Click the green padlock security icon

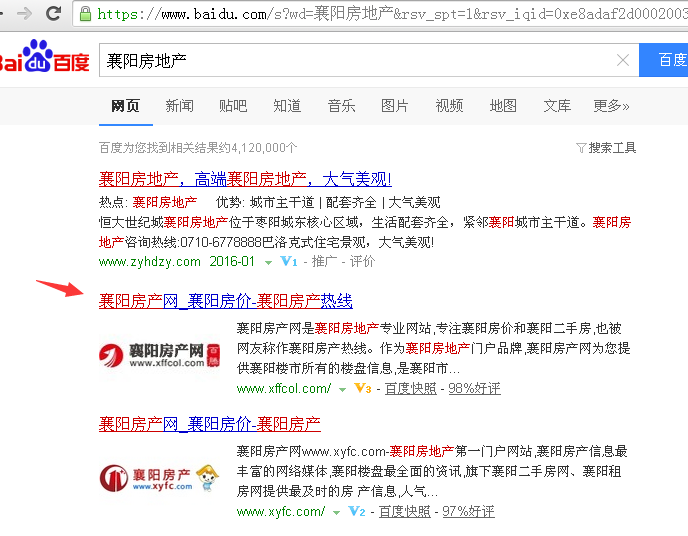(85, 14)
